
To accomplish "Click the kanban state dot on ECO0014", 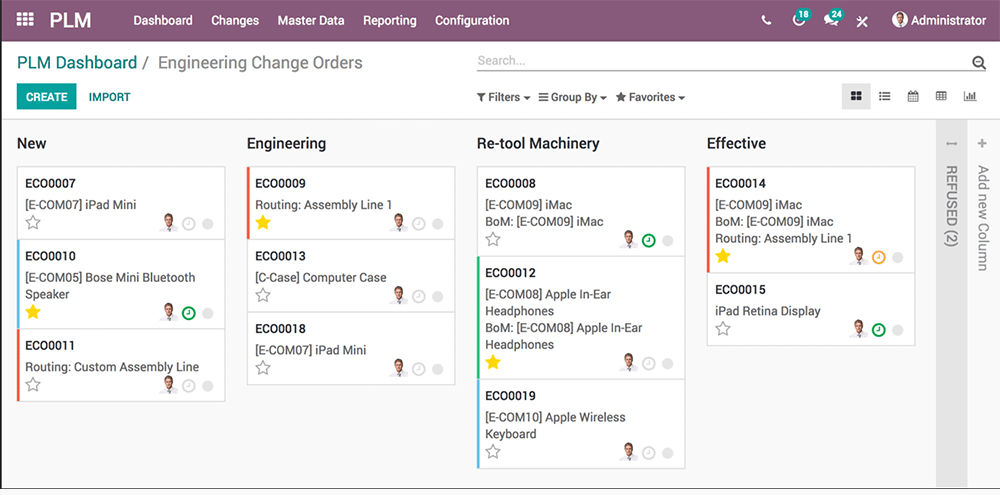I will pyautogui.click(x=897, y=257).
